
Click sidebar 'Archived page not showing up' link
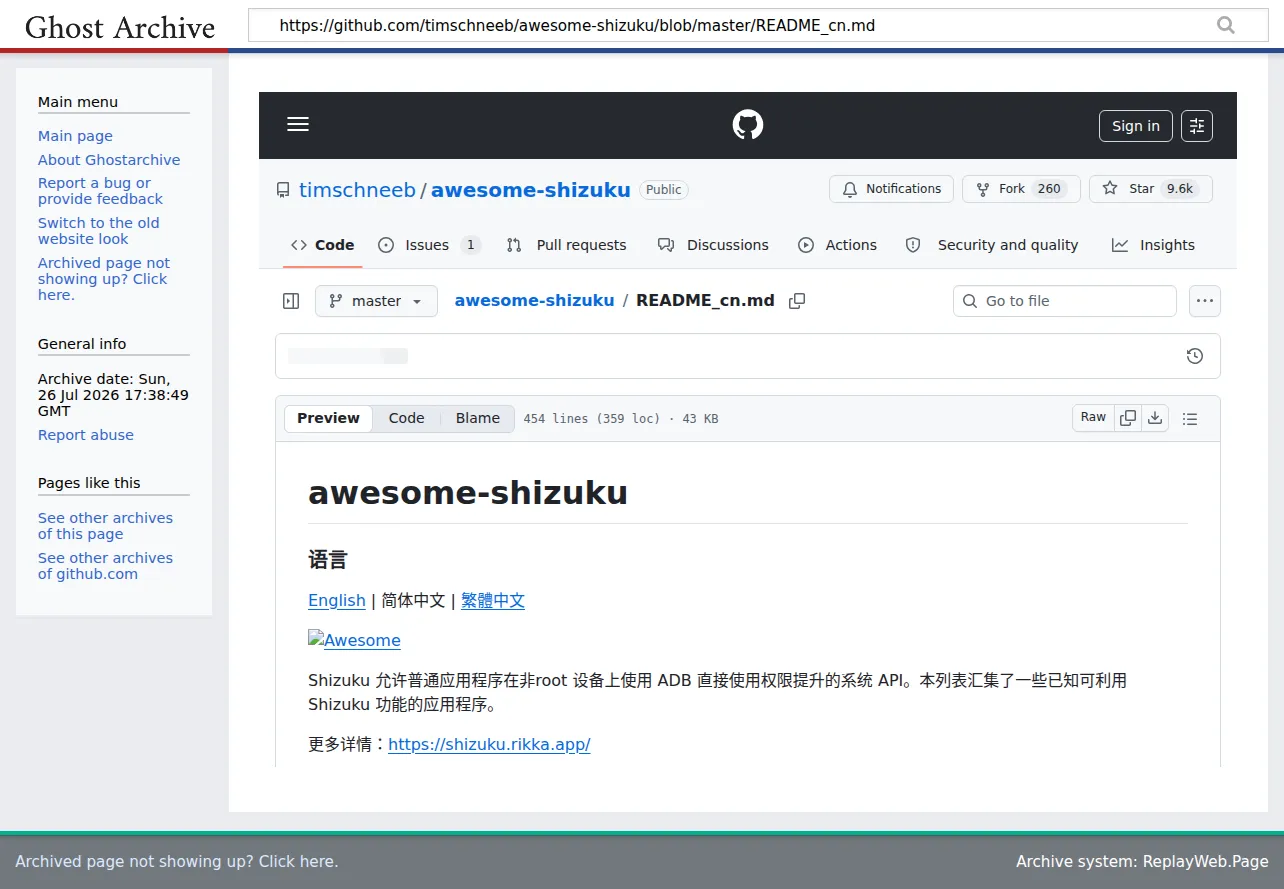tap(104, 279)
